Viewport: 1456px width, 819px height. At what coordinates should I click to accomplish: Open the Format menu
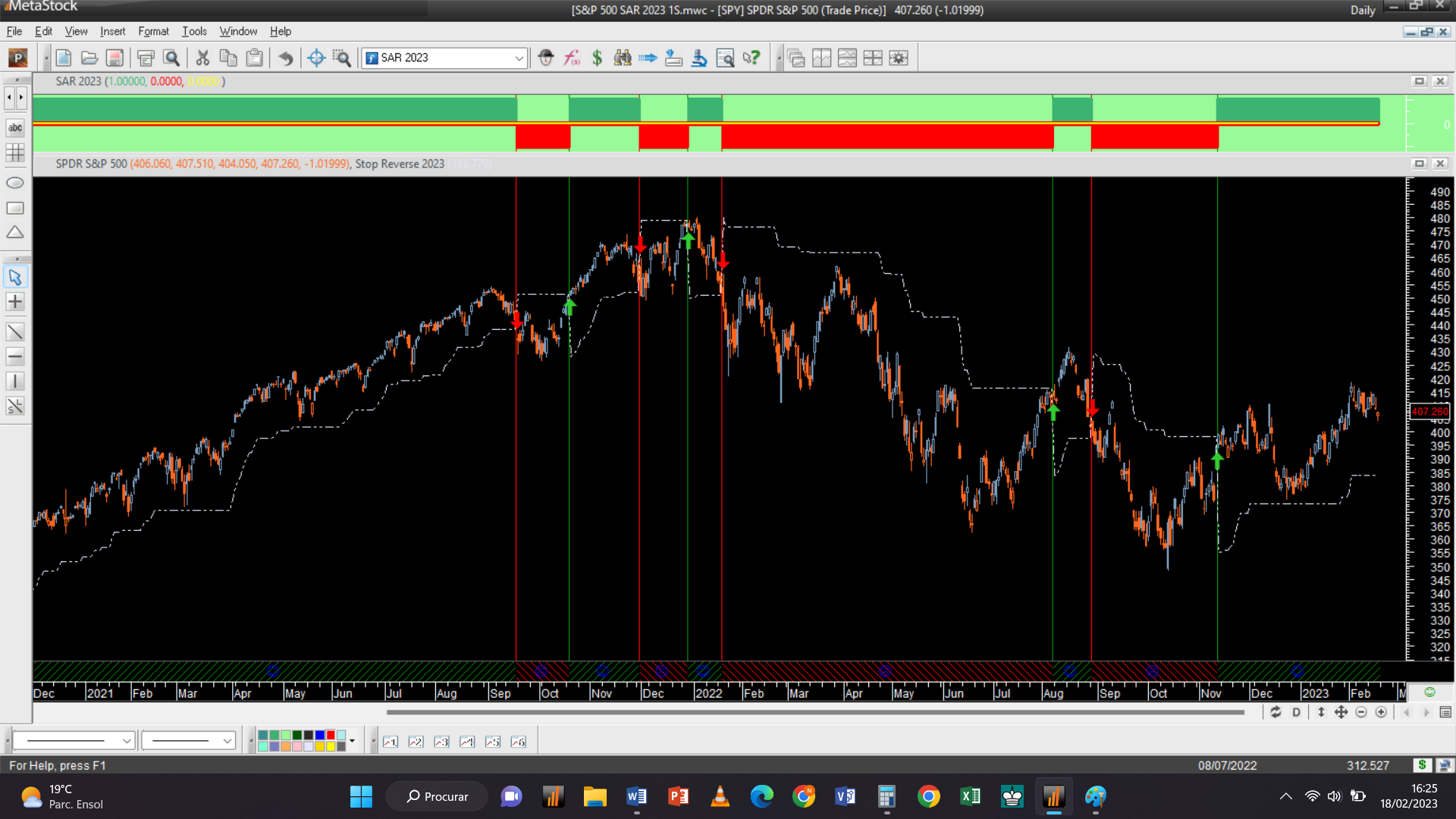[153, 31]
